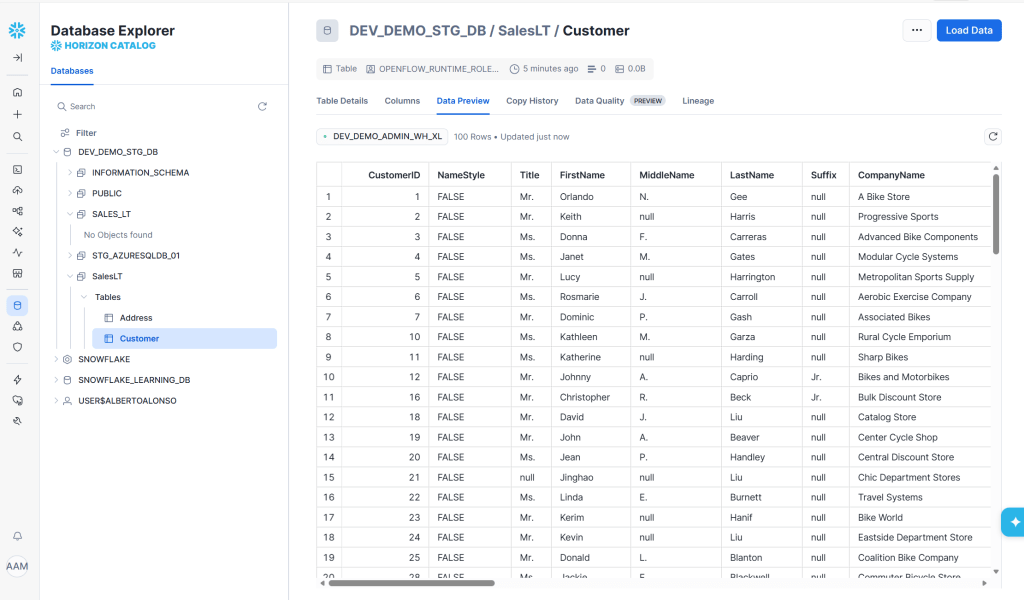Switch to the Columns tab

coord(402,101)
